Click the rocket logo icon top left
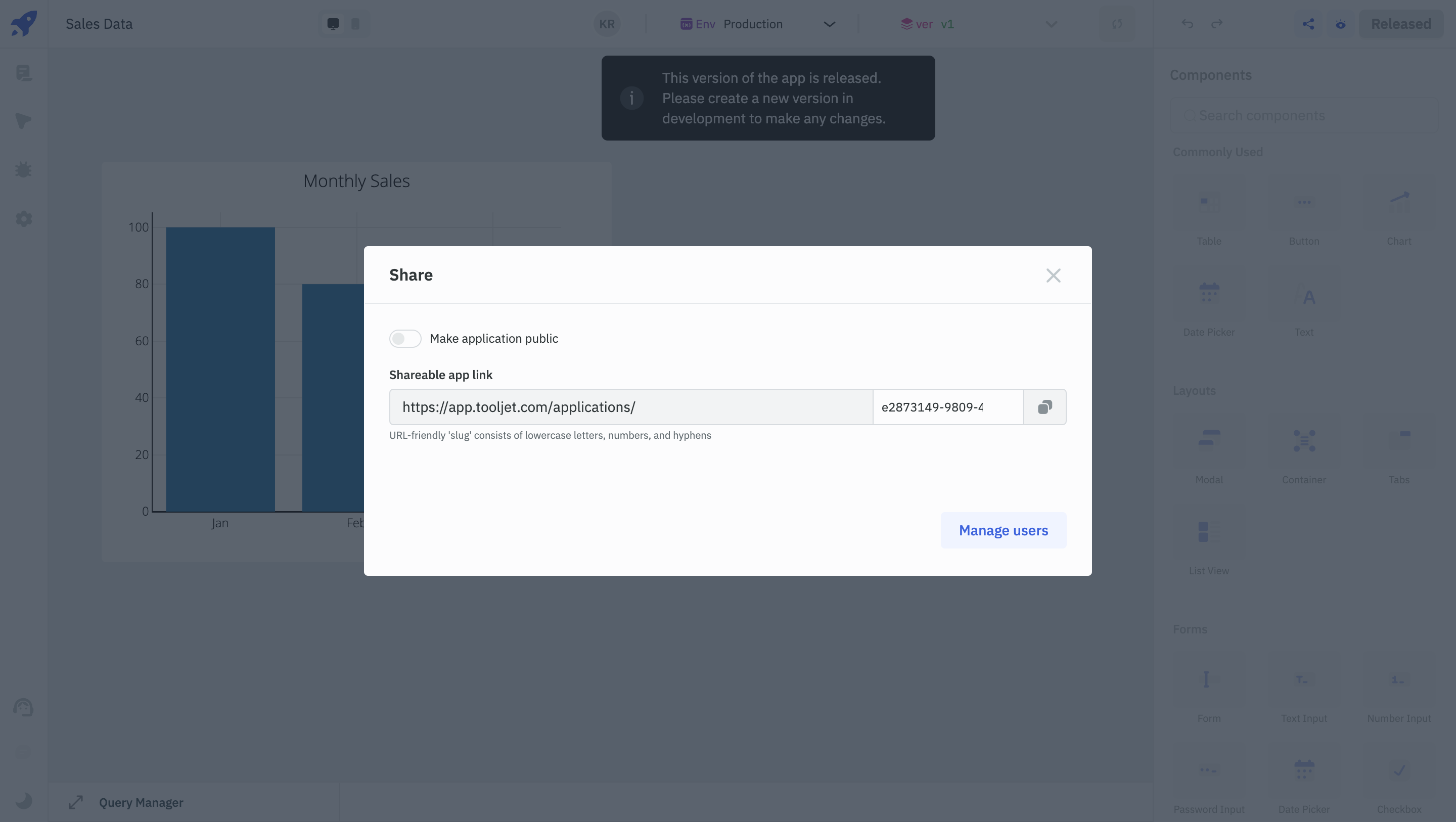The height and width of the screenshot is (822, 1456). pos(24,22)
